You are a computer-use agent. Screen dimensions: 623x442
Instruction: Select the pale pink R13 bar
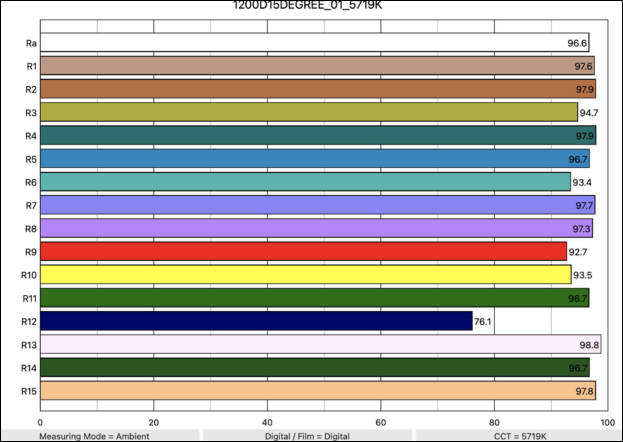coord(300,345)
